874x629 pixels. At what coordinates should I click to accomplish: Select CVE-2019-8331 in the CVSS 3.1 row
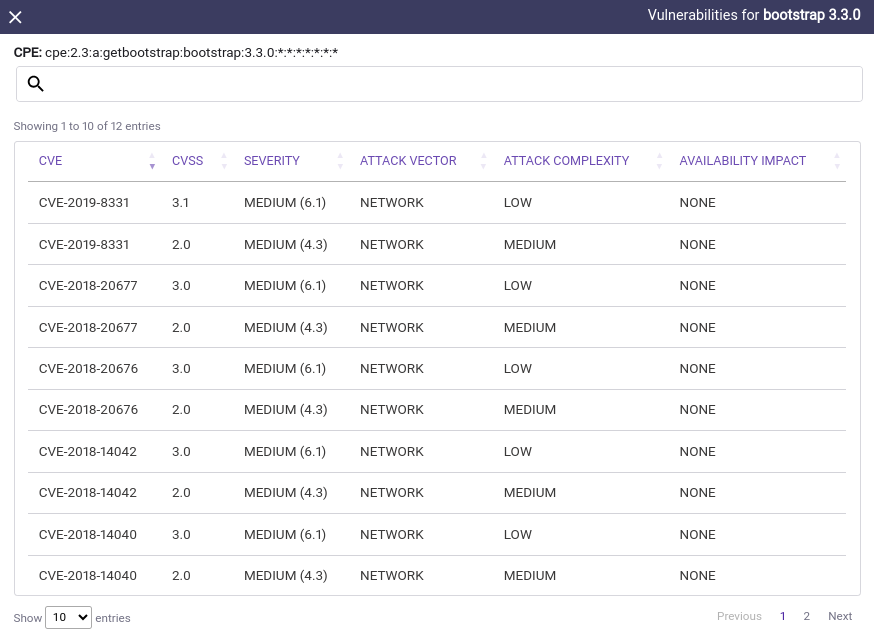[84, 202]
